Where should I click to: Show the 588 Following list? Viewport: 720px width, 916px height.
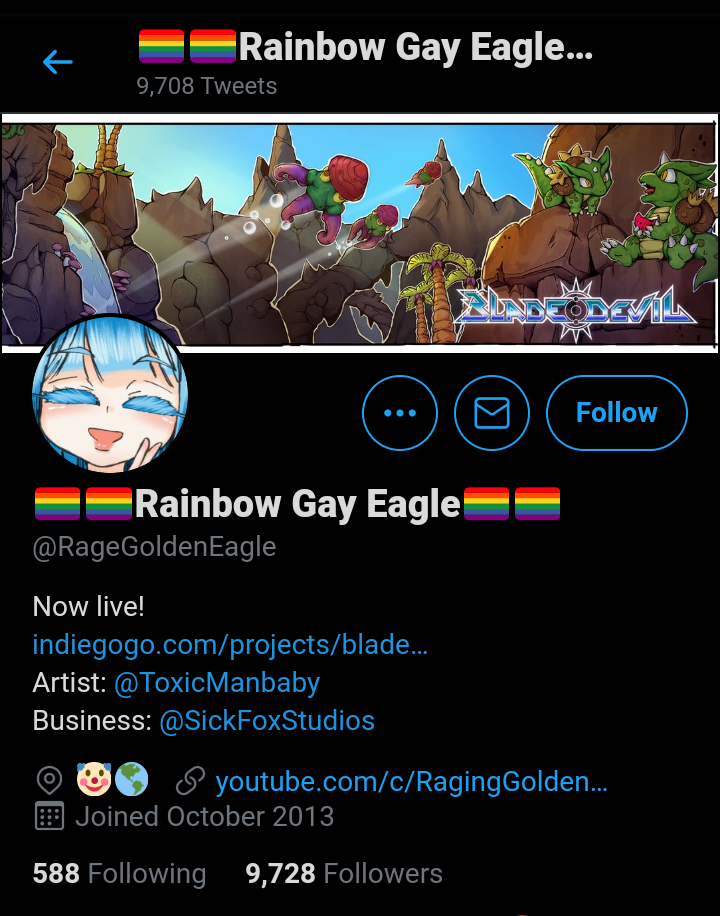tap(119, 874)
